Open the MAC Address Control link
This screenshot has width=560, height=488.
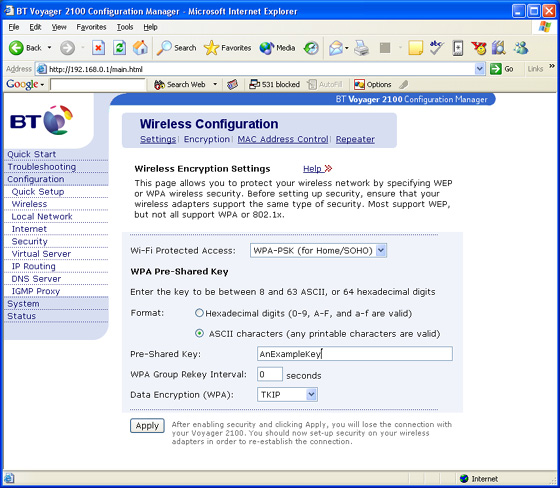pos(283,139)
